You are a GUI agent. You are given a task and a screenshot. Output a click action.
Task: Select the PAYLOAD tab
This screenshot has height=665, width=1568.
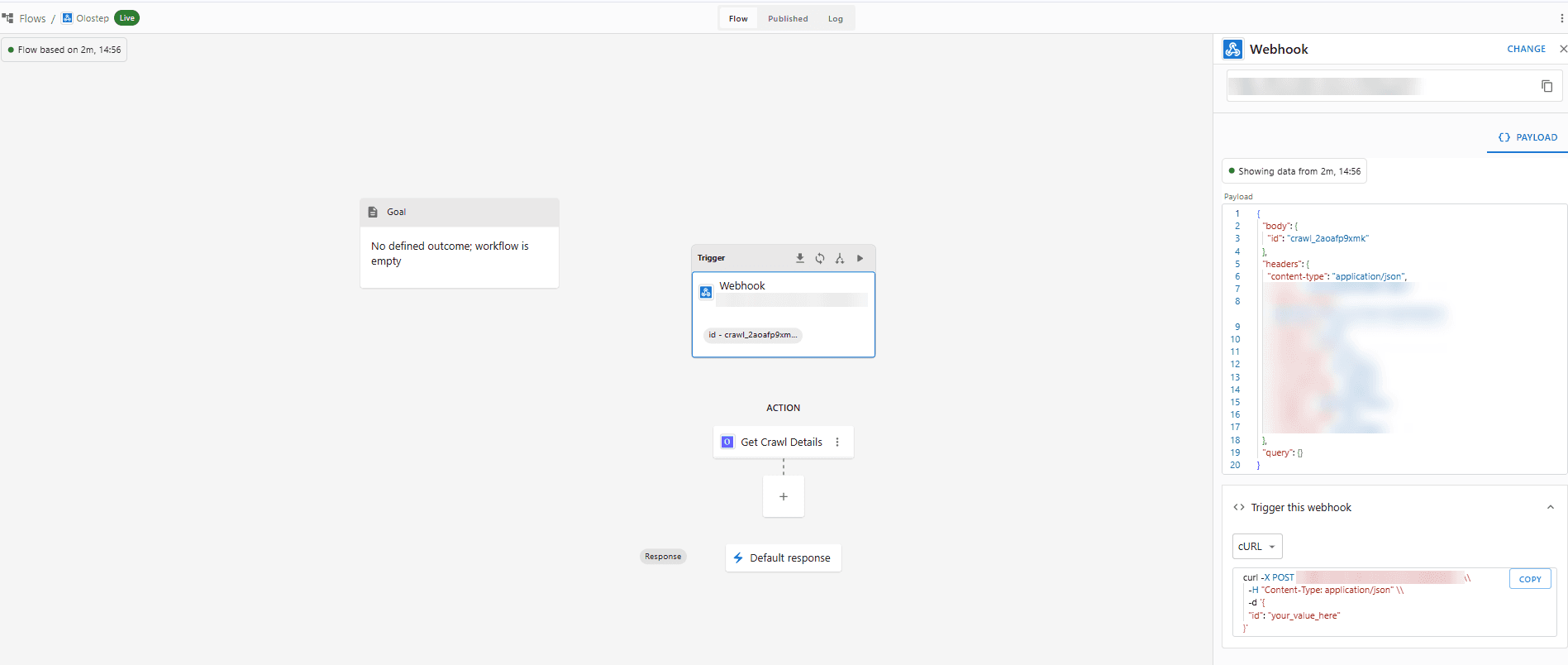(1527, 137)
